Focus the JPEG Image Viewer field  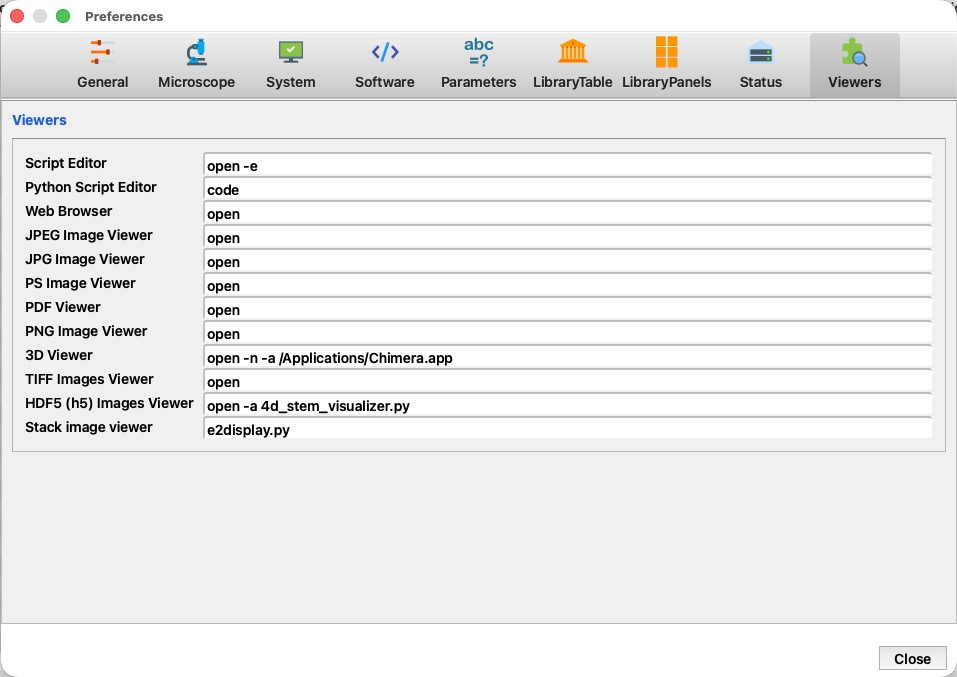coord(567,237)
